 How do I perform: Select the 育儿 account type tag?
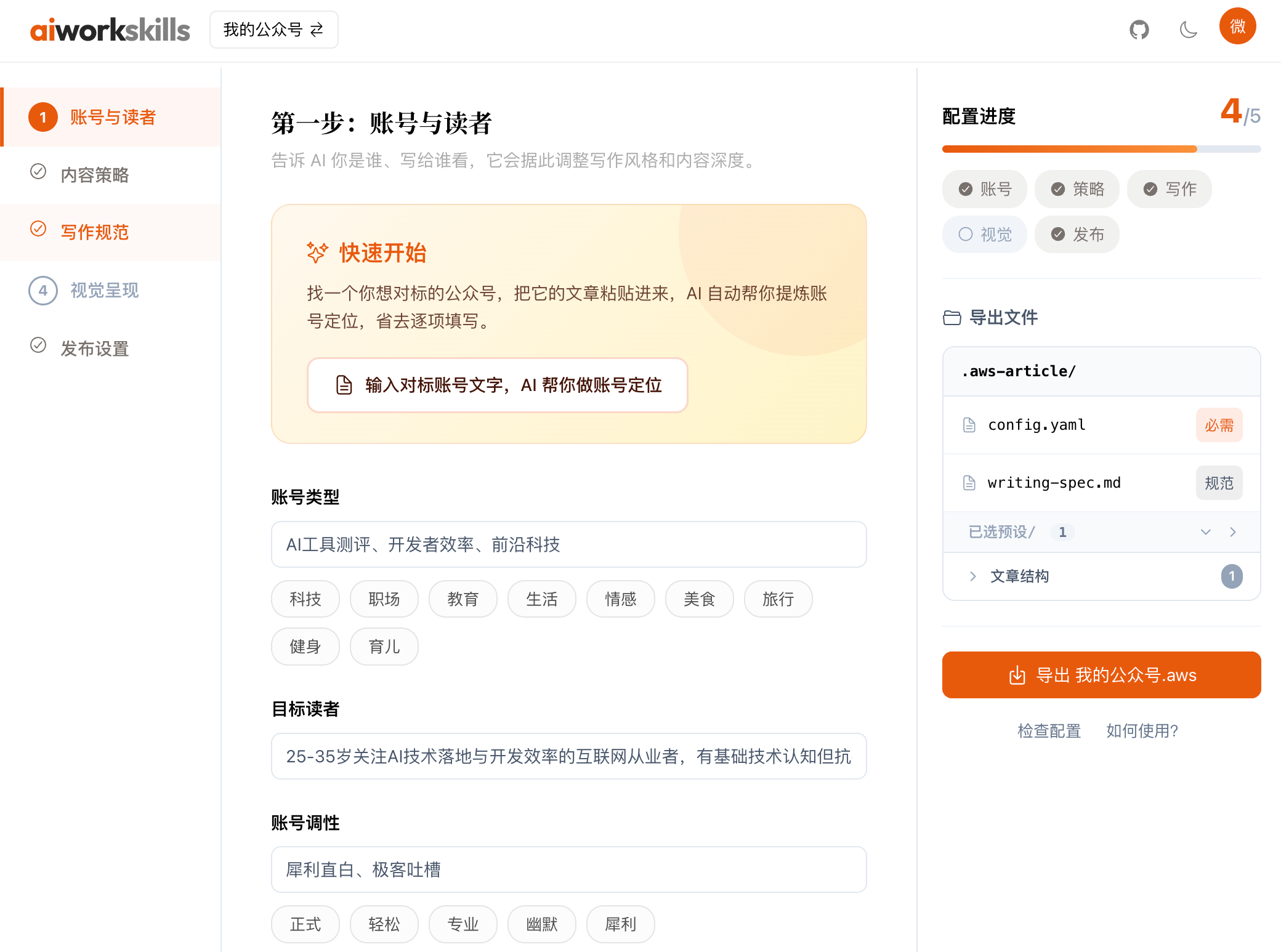[384, 647]
